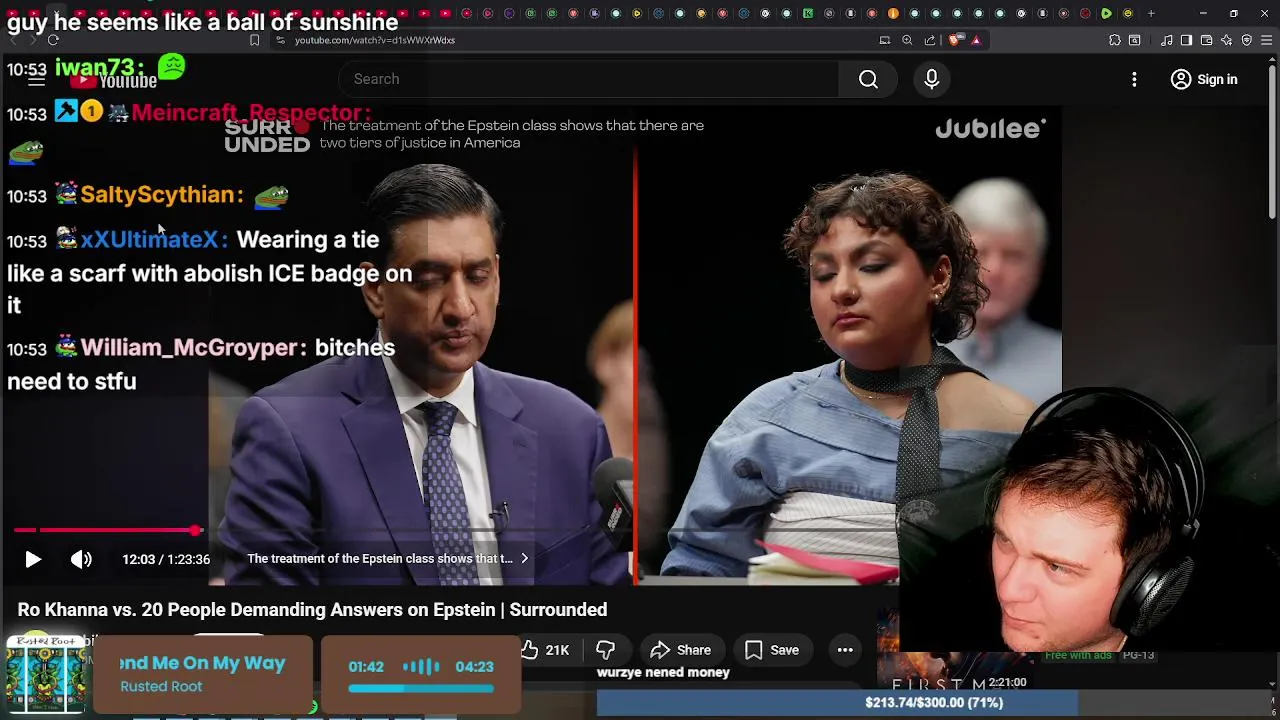Click the browser share page icon

coord(930,40)
